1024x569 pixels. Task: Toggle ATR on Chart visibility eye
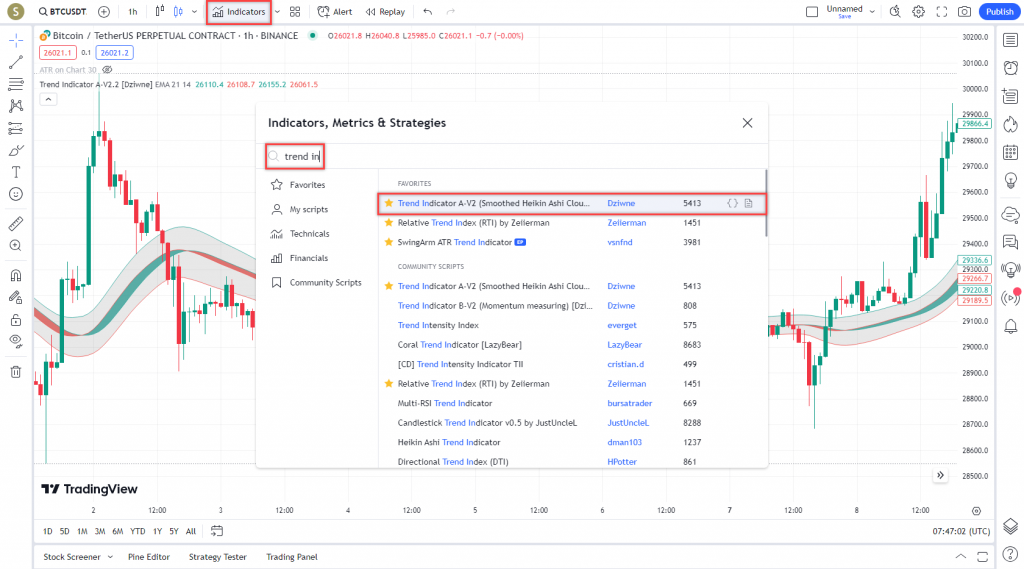[x=108, y=70]
